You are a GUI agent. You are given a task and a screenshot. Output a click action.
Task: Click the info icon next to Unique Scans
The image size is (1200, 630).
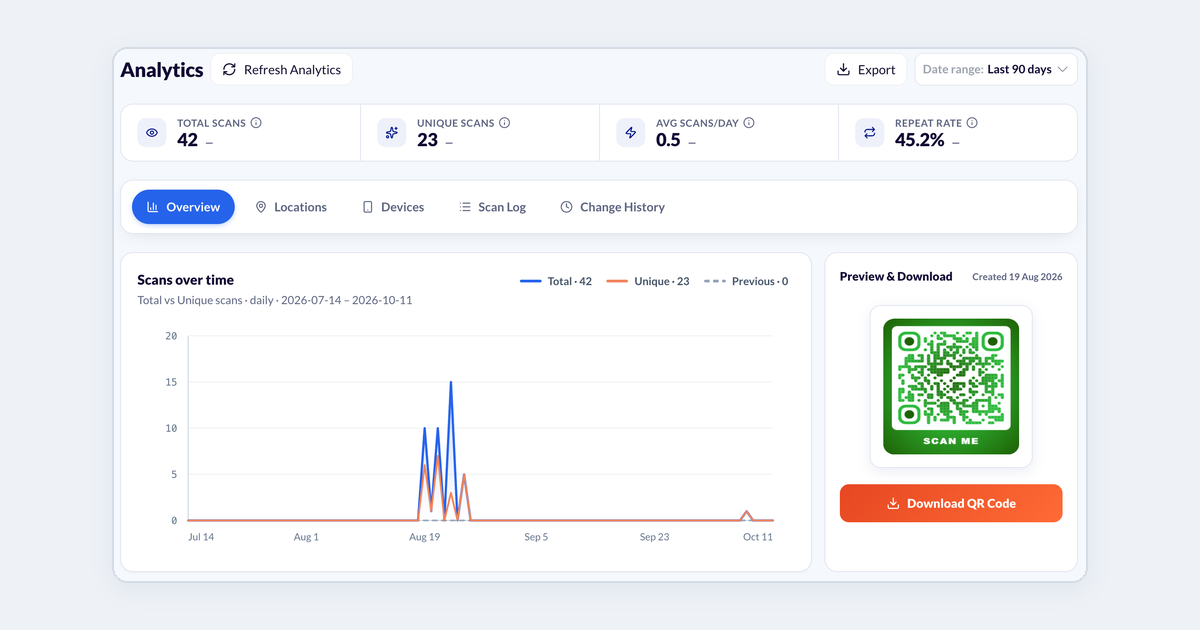[504, 123]
